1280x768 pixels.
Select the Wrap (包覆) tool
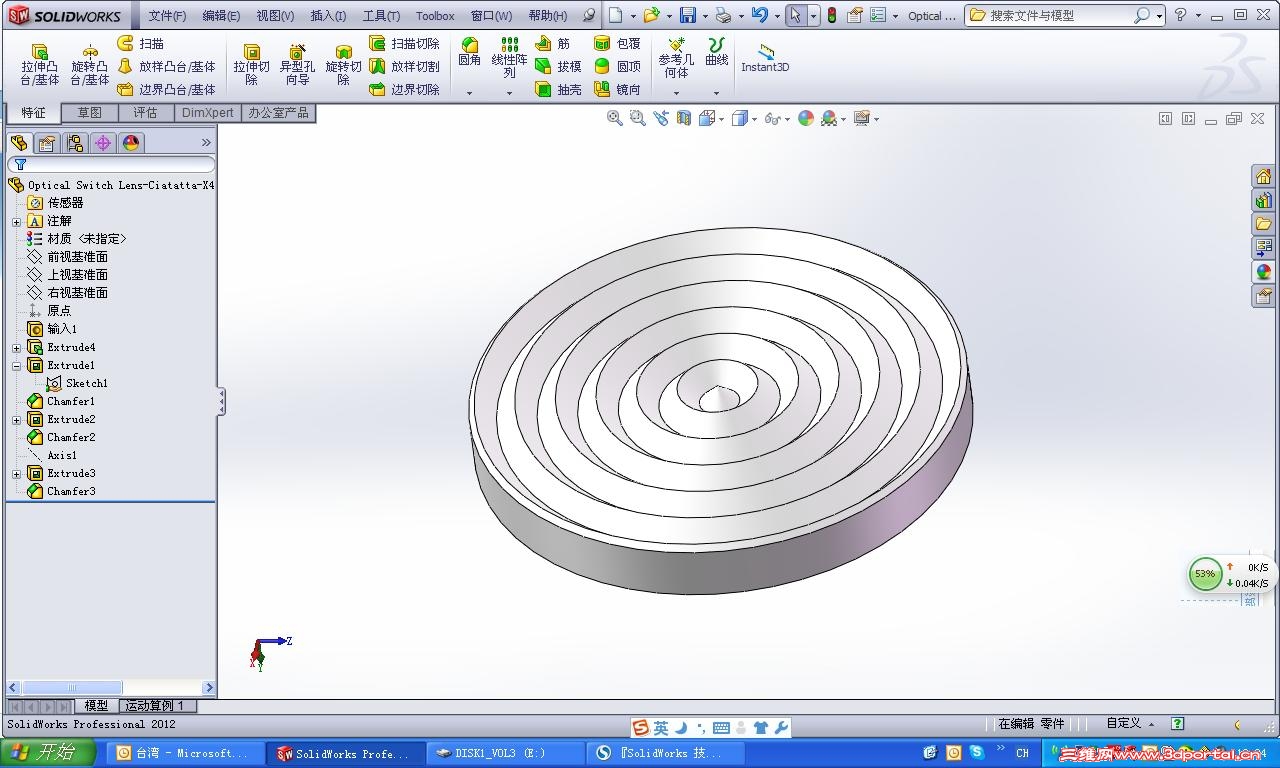click(x=617, y=43)
